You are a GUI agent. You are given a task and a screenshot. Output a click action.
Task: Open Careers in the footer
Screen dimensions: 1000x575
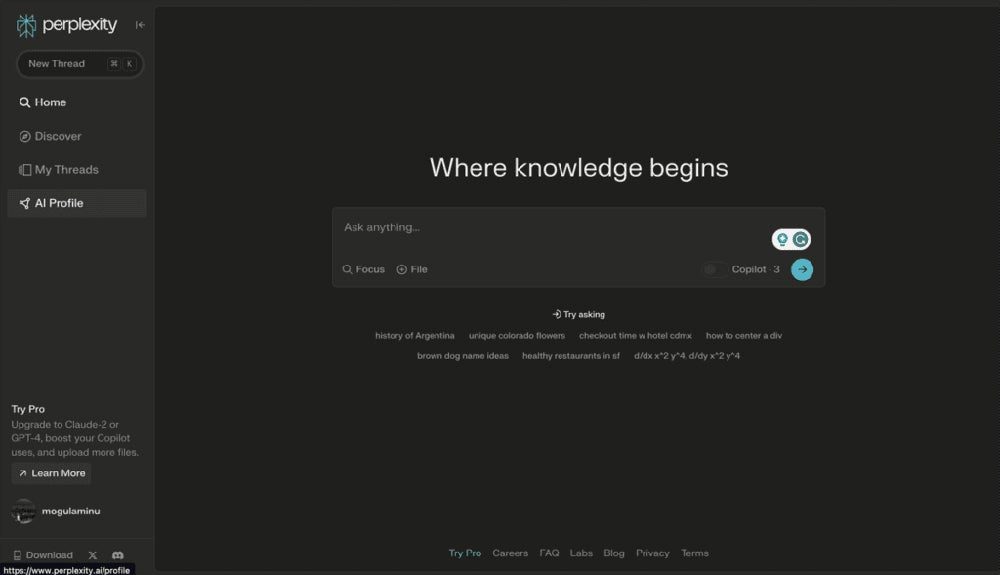510,553
